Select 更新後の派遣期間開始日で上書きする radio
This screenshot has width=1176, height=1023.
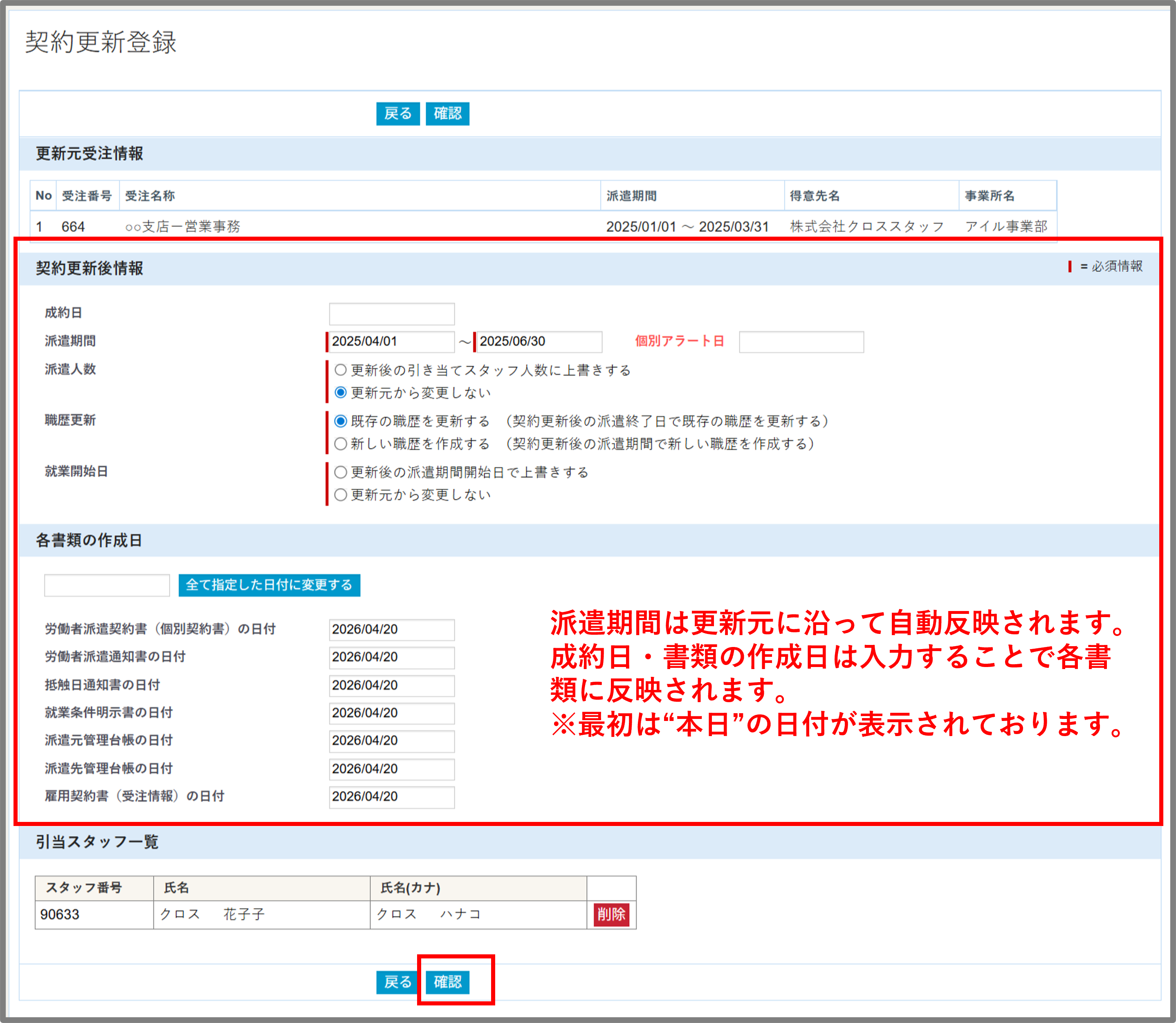pyautogui.click(x=340, y=472)
